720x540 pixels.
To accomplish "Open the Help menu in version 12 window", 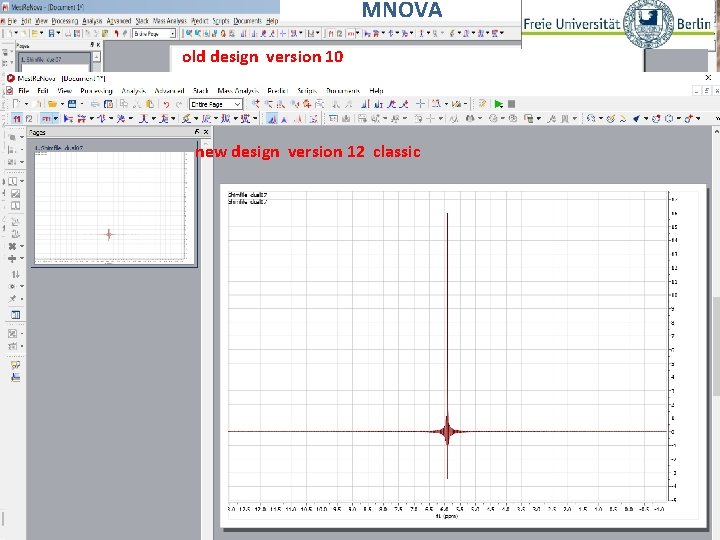I will click(x=376, y=91).
